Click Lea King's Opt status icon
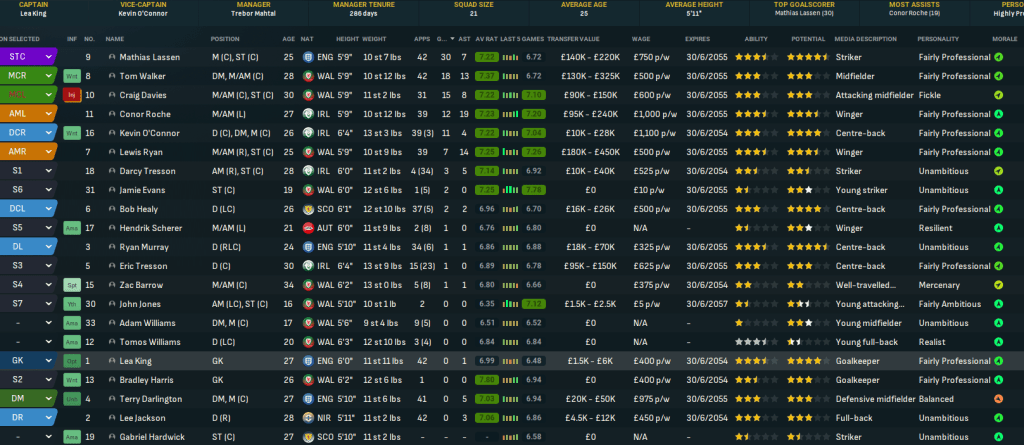The image size is (1024, 445). pyautogui.click(x=71, y=361)
